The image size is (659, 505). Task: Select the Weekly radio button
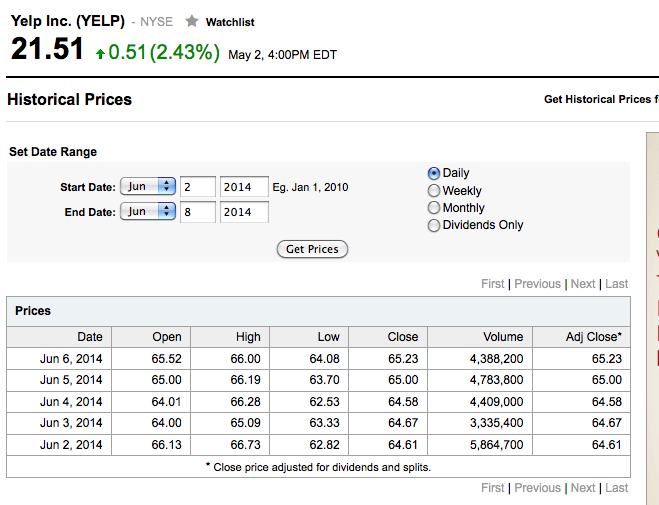tap(433, 191)
